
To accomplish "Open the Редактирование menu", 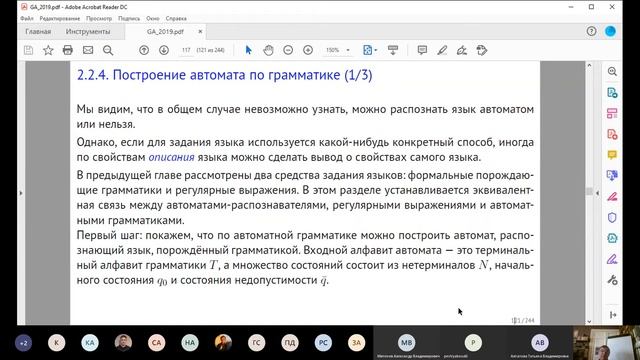I will [60, 18].
